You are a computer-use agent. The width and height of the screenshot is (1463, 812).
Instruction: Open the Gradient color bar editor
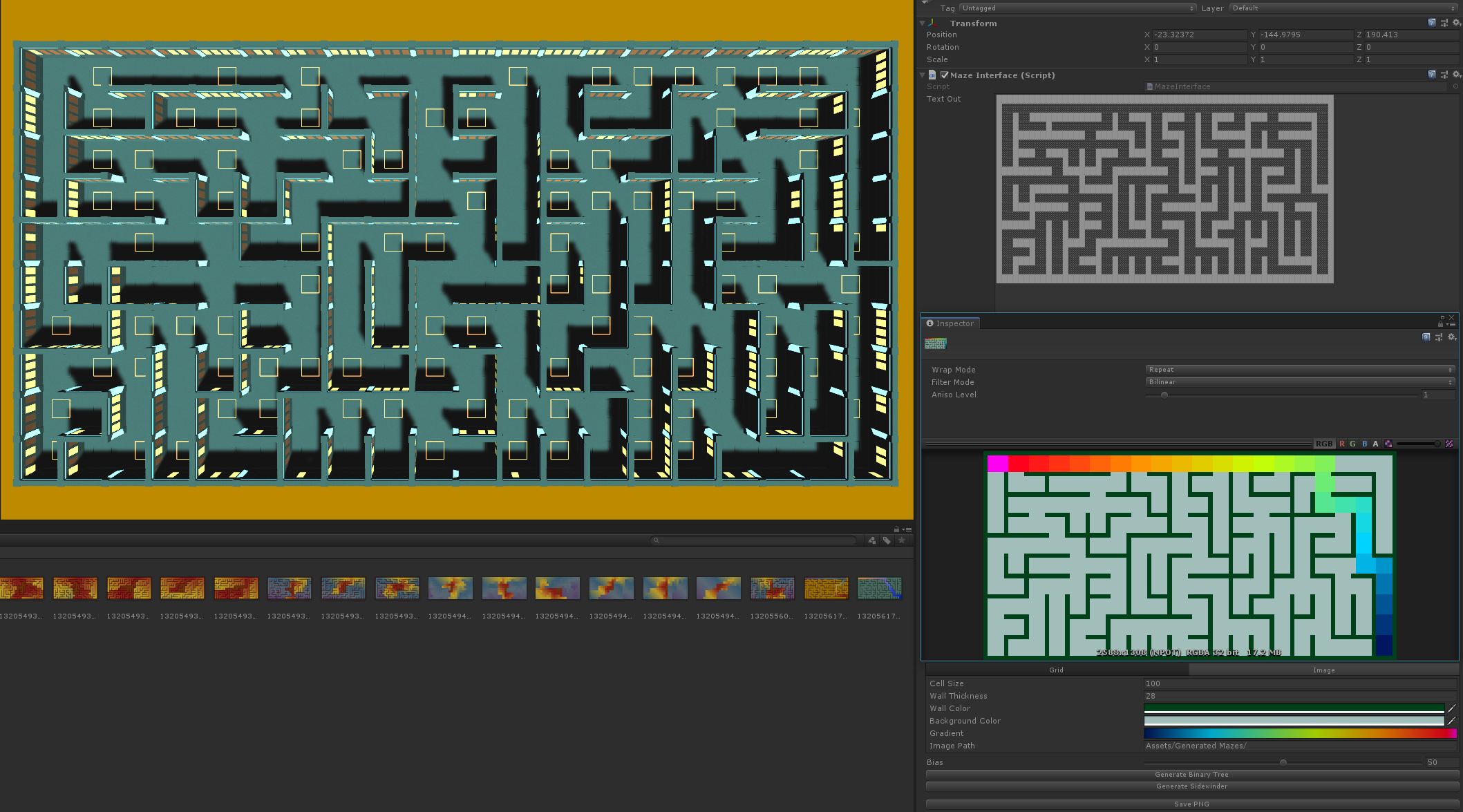coord(1300,733)
